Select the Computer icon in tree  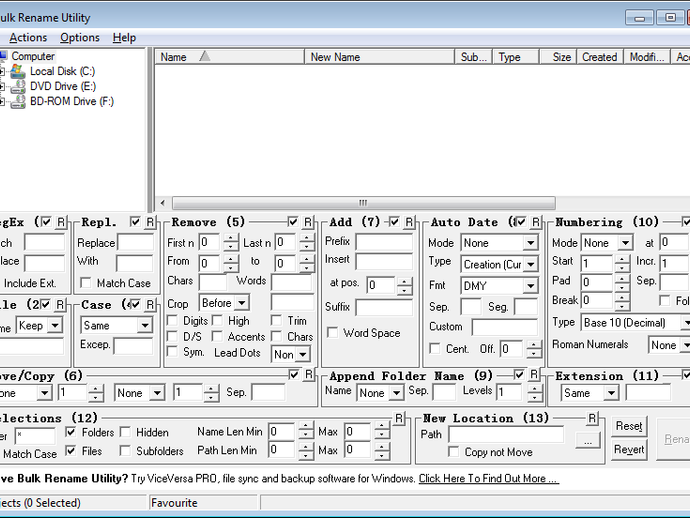click(x=4, y=56)
